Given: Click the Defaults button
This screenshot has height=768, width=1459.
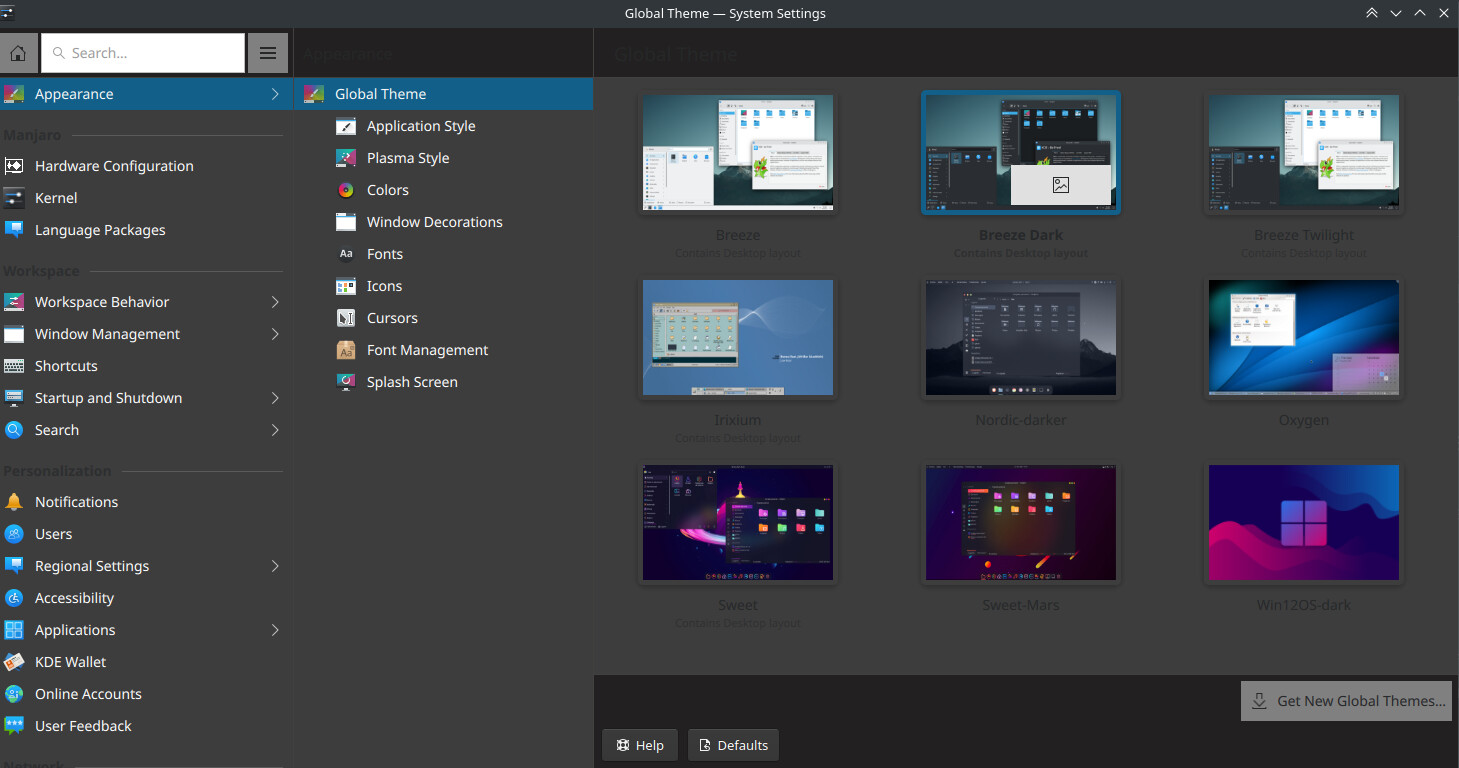Looking at the screenshot, I should tap(733, 745).
